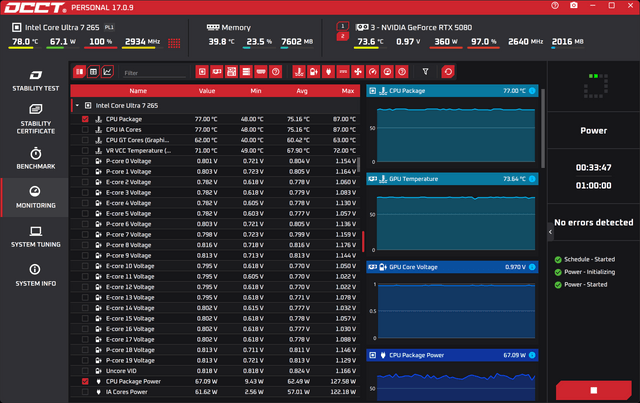Collapse the right panel with arrow handle
The image size is (640, 403).
click(550, 232)
